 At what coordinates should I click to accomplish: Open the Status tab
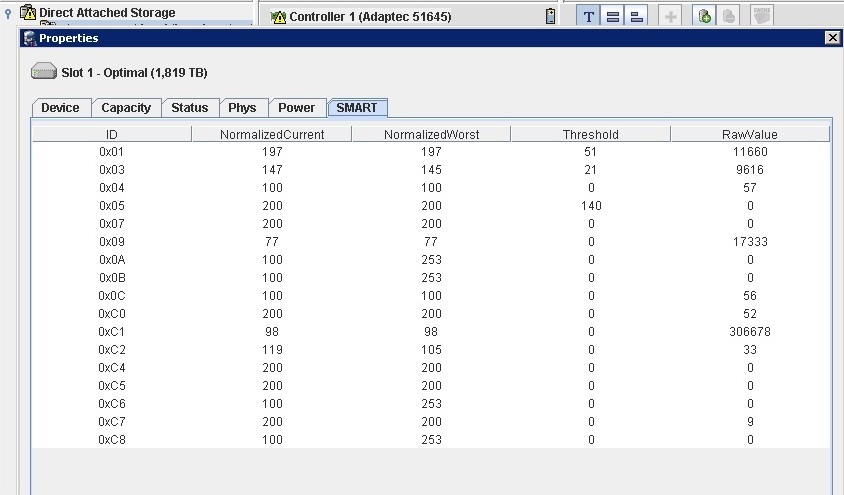(x=189, y=108)
